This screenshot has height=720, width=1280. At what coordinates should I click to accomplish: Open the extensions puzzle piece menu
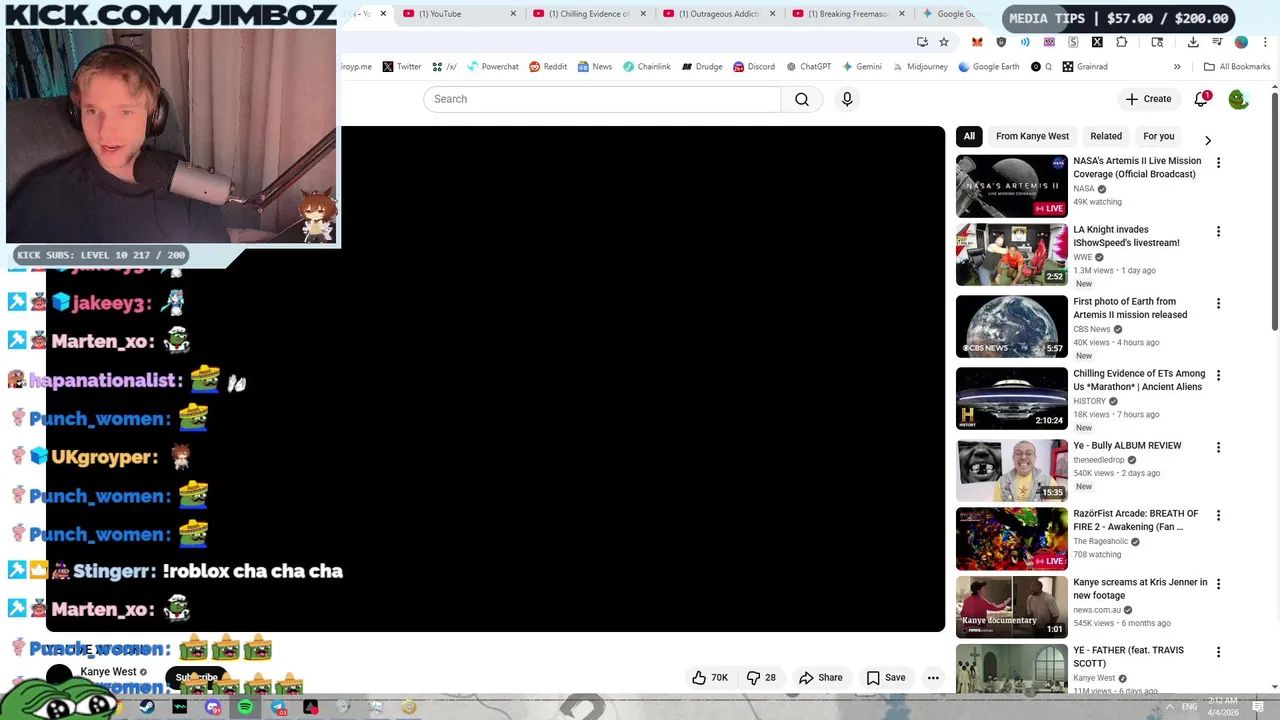click(1121, 42)
